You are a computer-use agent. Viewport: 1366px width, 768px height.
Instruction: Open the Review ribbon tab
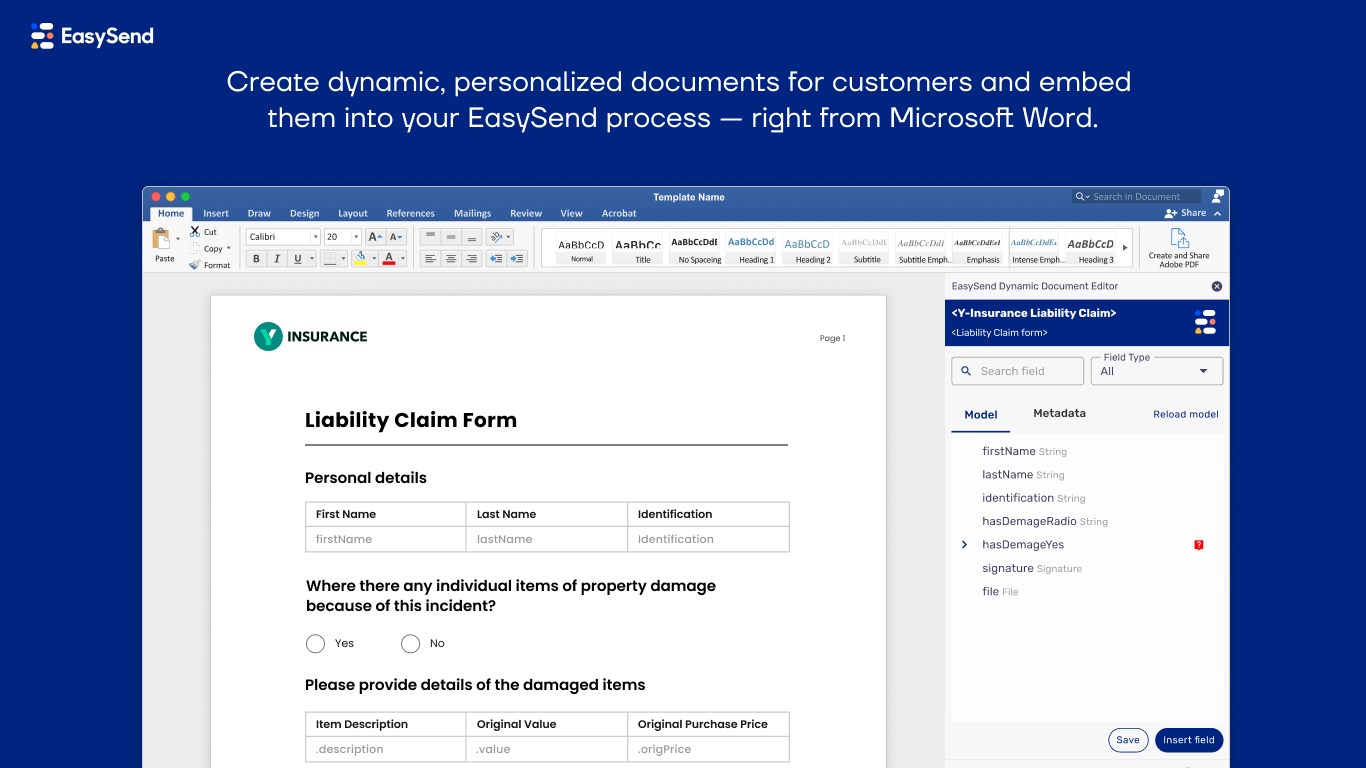[x=526, y=213]
